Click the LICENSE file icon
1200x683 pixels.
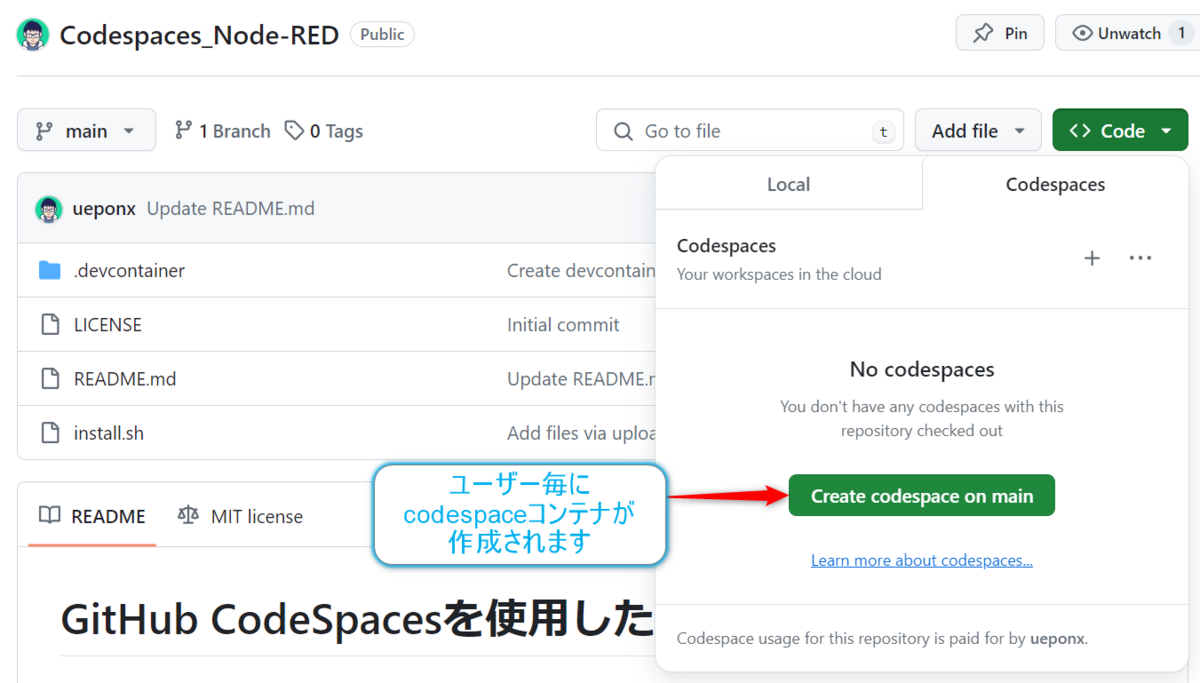point(50,325)
